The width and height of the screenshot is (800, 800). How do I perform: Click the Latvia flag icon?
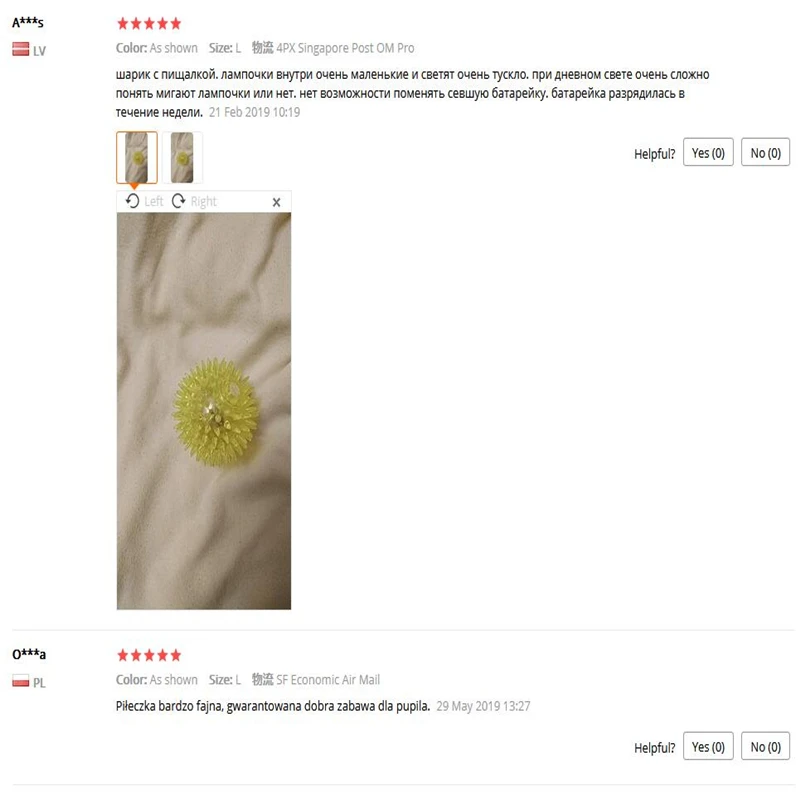click(20, 49)
